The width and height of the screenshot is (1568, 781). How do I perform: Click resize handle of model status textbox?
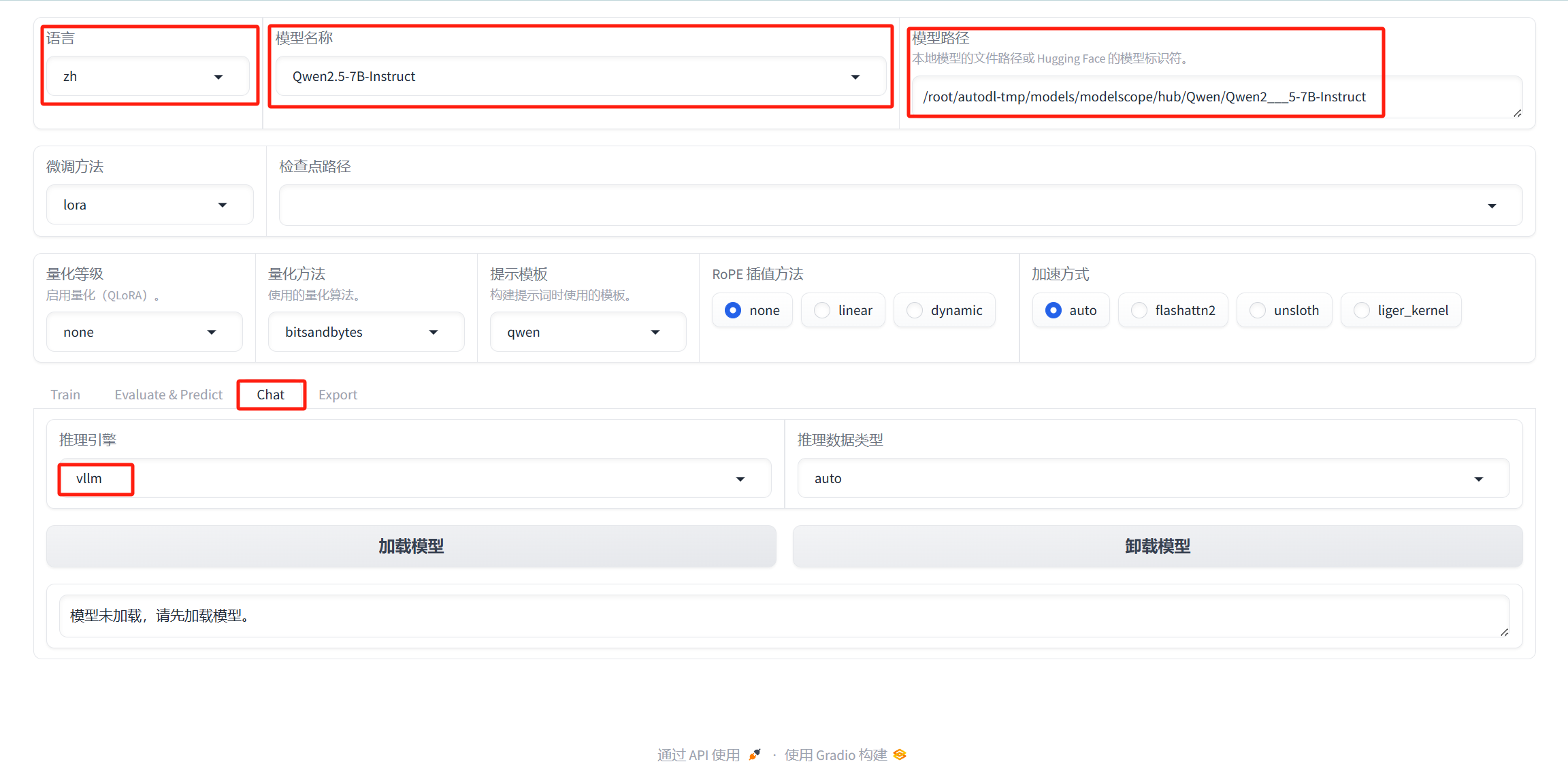[1504, 632]
